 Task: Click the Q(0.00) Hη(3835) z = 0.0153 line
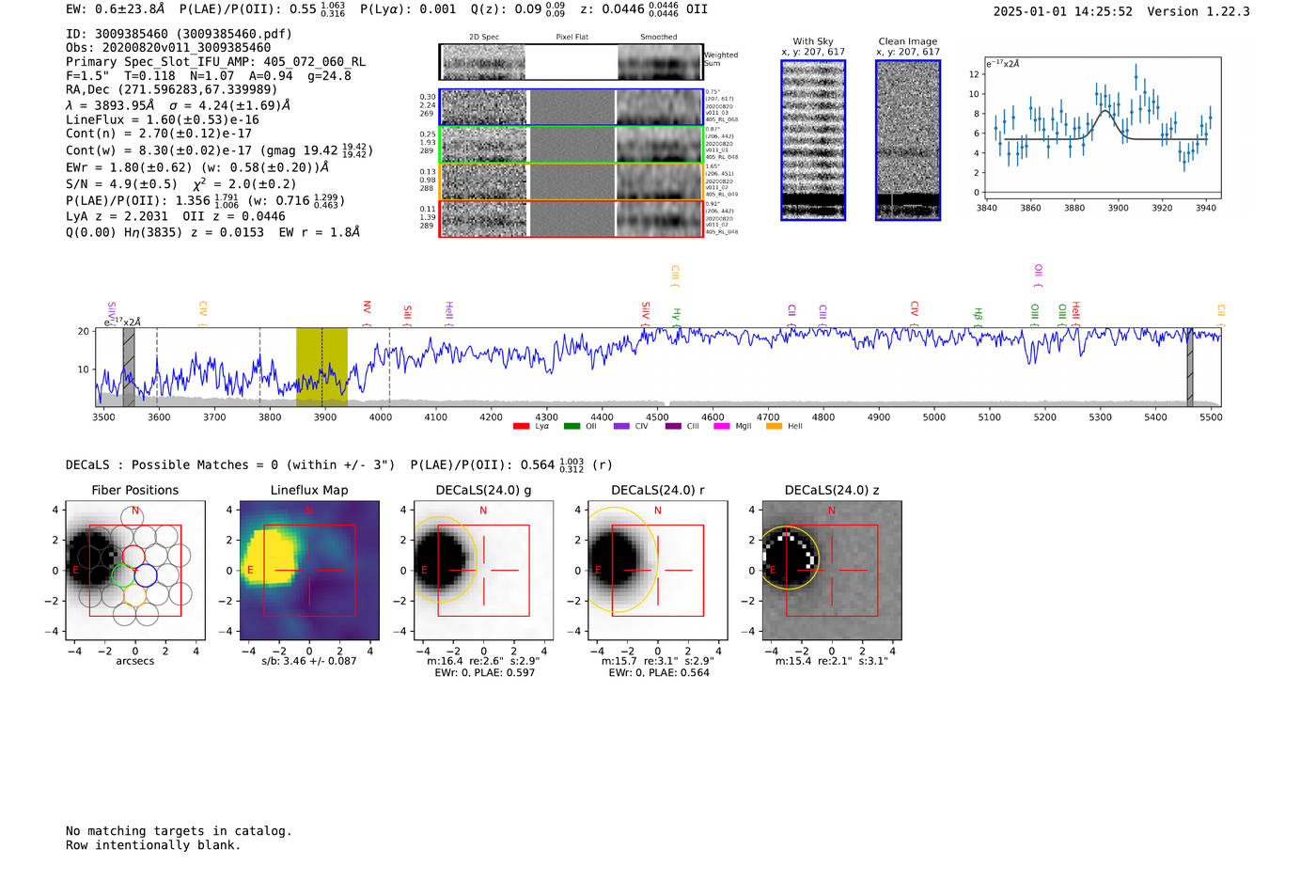point(212,232)
